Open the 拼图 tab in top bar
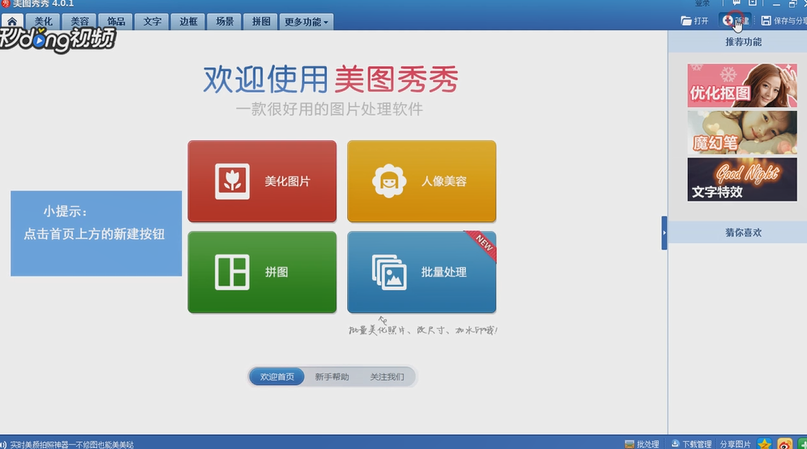Image resolution: width=807 pixels, height=449 pixels. (x=261, y=22)
